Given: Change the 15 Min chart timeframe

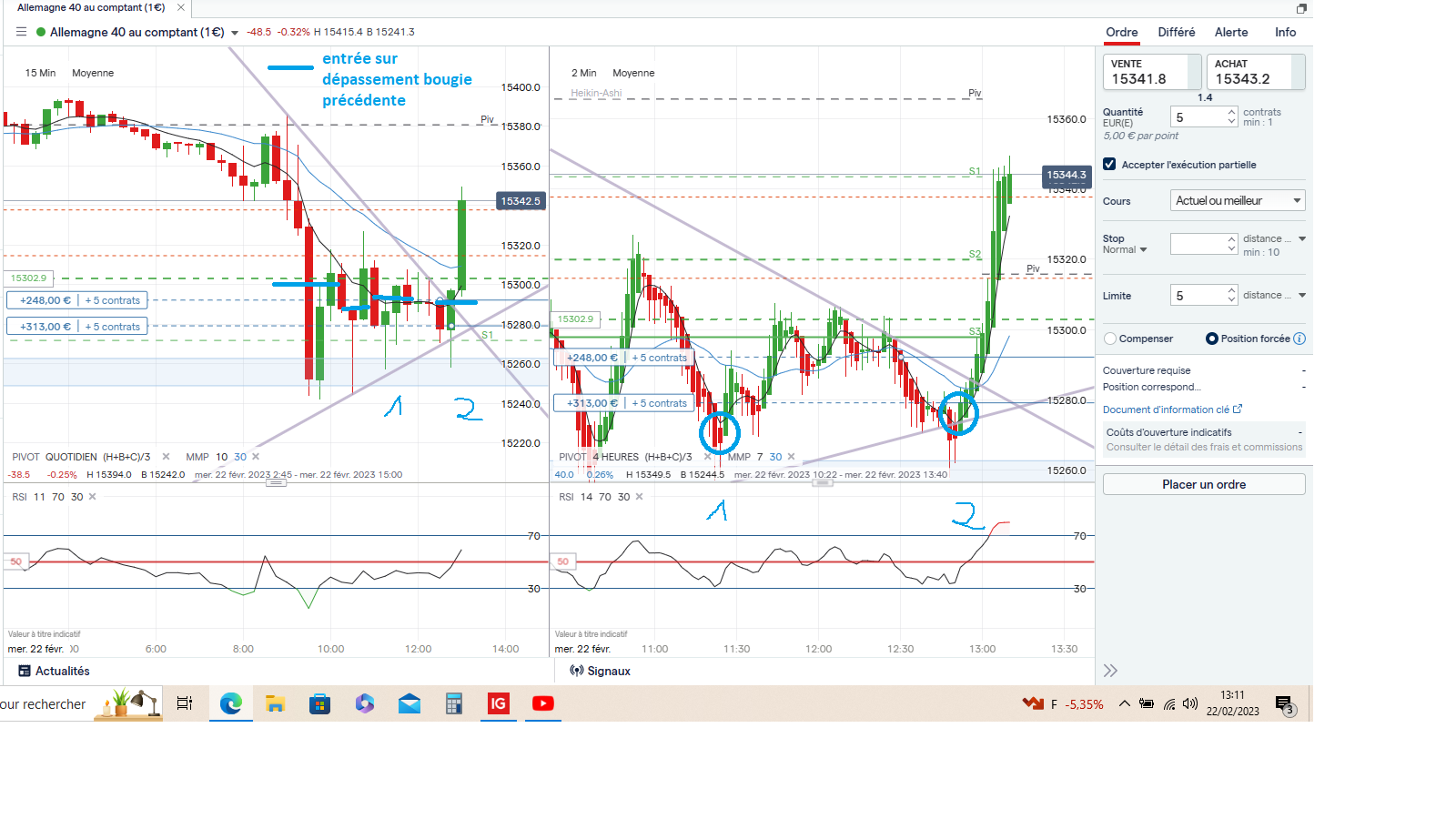Looking at the screenshot, I should point(40,73).
